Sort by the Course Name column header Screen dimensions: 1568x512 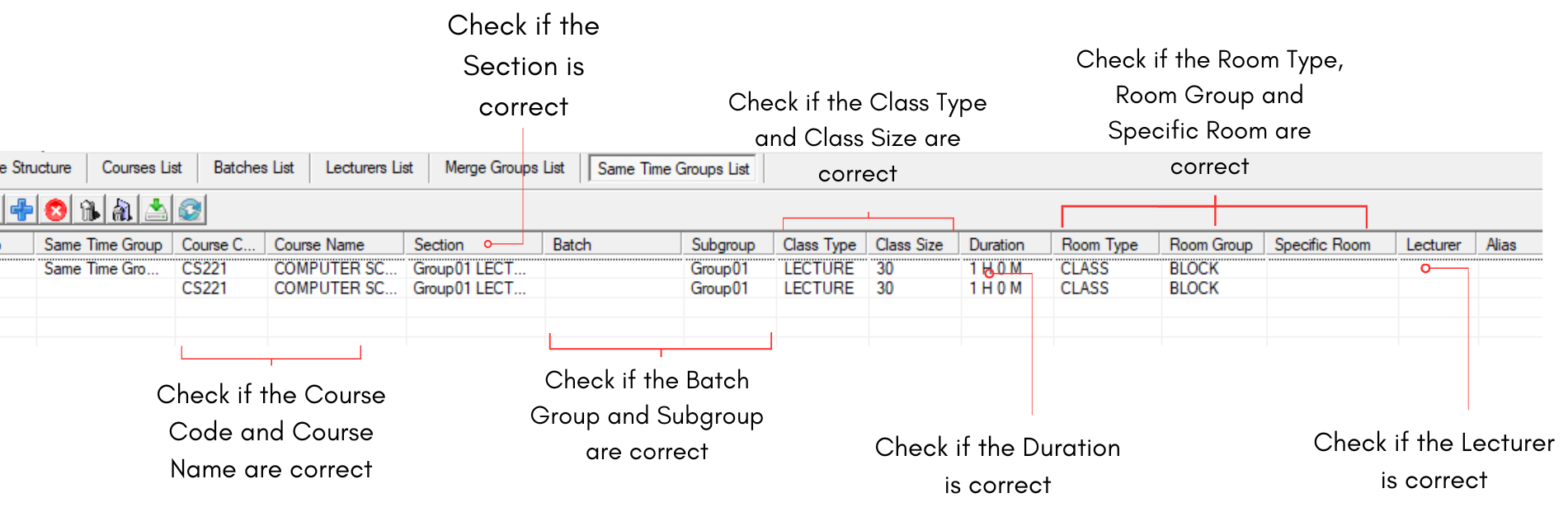point(319,245)
